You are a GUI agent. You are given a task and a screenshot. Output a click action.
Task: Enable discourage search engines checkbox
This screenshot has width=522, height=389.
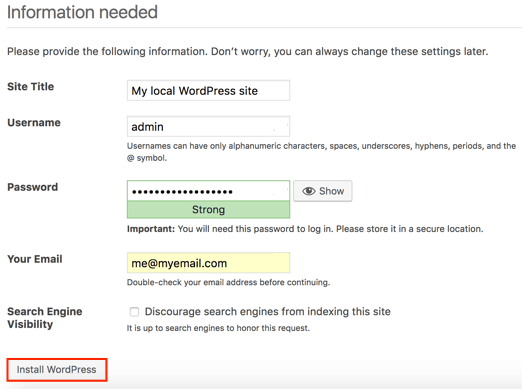point(134,312)
